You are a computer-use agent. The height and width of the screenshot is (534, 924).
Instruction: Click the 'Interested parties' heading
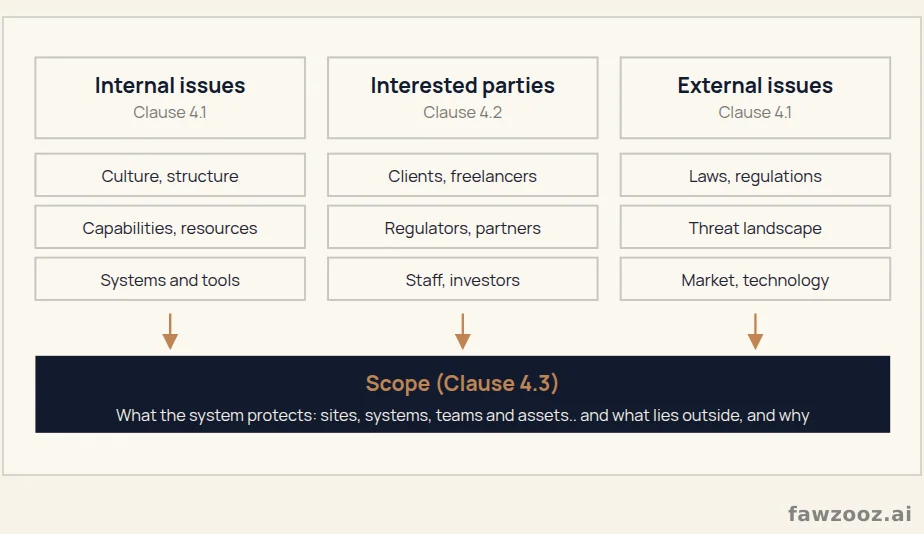click(x=463, y=85)
